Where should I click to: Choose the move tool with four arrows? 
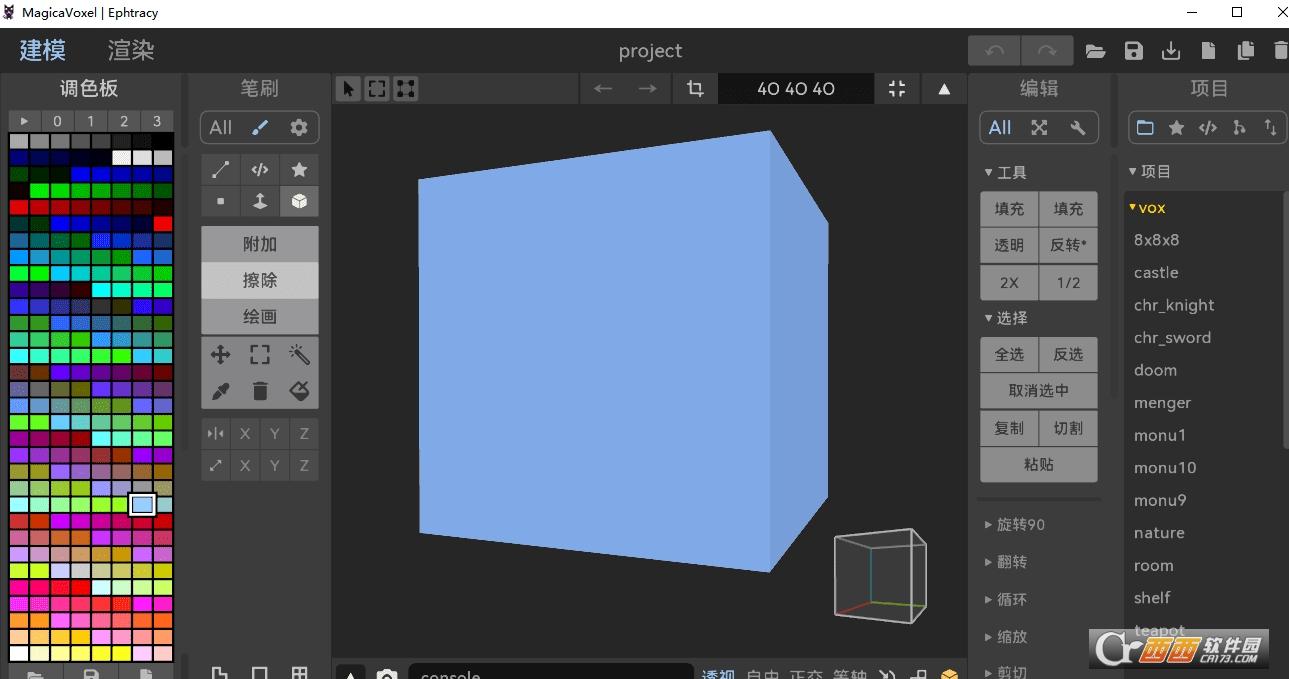pos(221,354)
